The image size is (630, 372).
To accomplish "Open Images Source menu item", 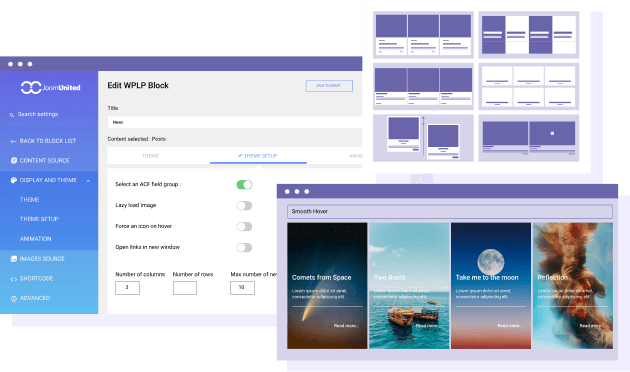I will (x=42, y=259).
